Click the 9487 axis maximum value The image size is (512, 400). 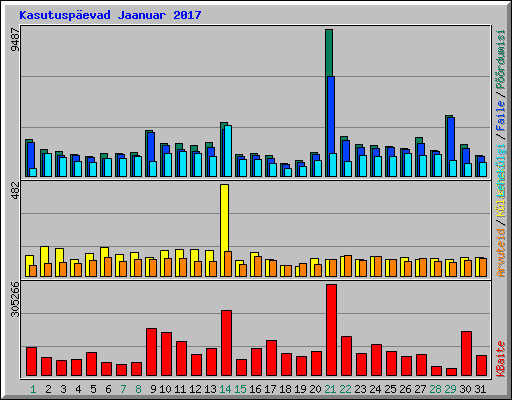pyautogui.click(x=15, y=40)
